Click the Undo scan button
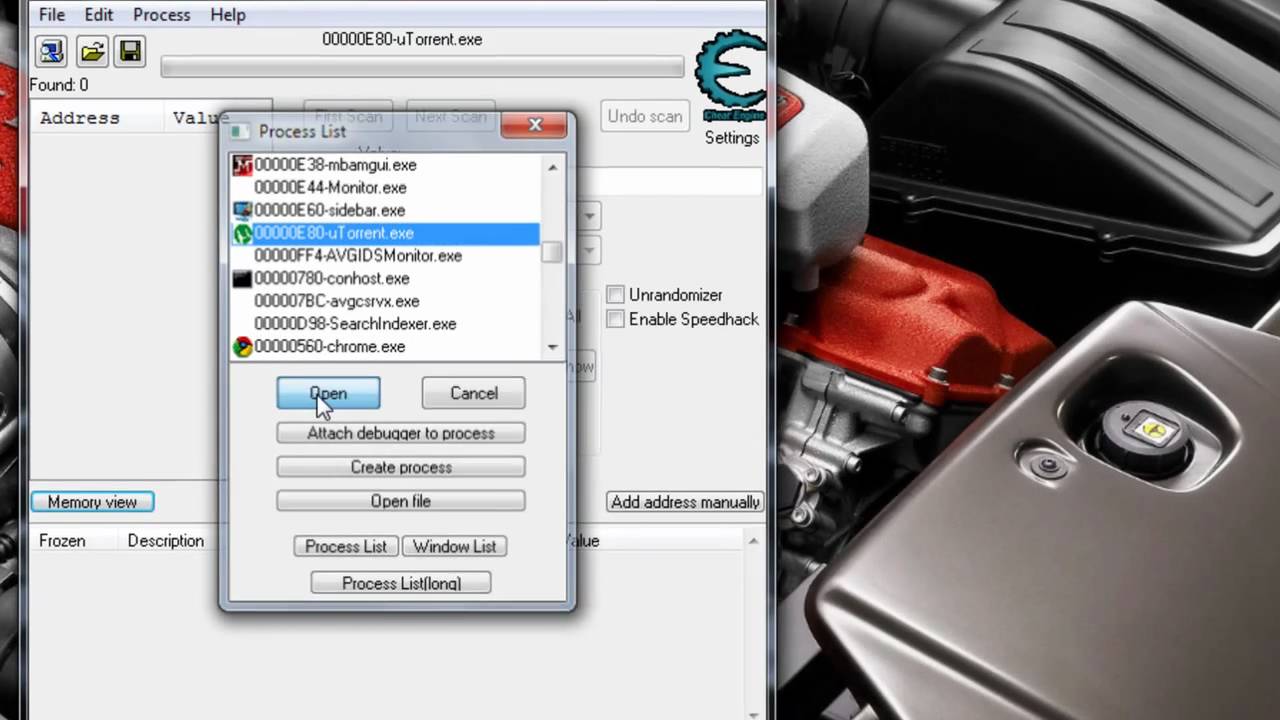The height and width of the screenshot is (720, 1280). (x=645, y=116)
